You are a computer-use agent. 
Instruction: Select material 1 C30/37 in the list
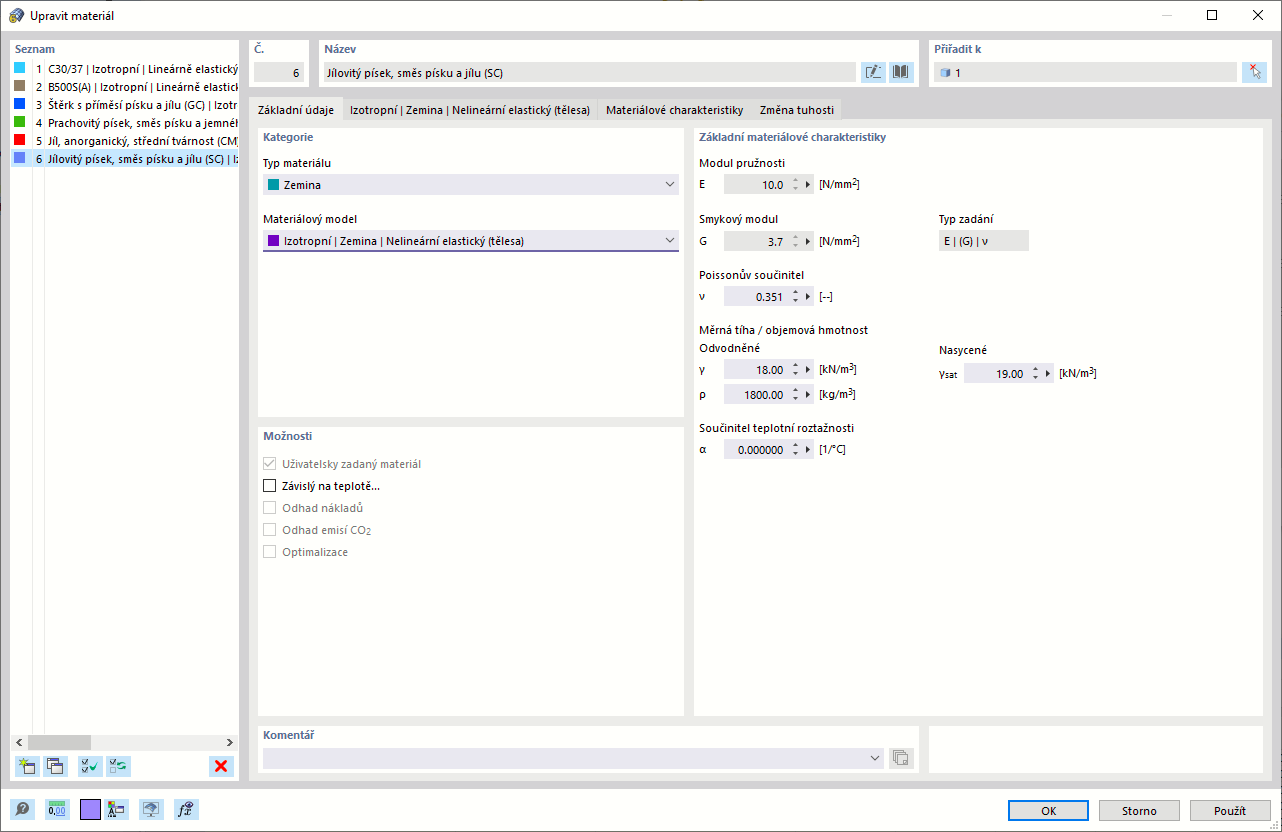(x=125, y=69)
